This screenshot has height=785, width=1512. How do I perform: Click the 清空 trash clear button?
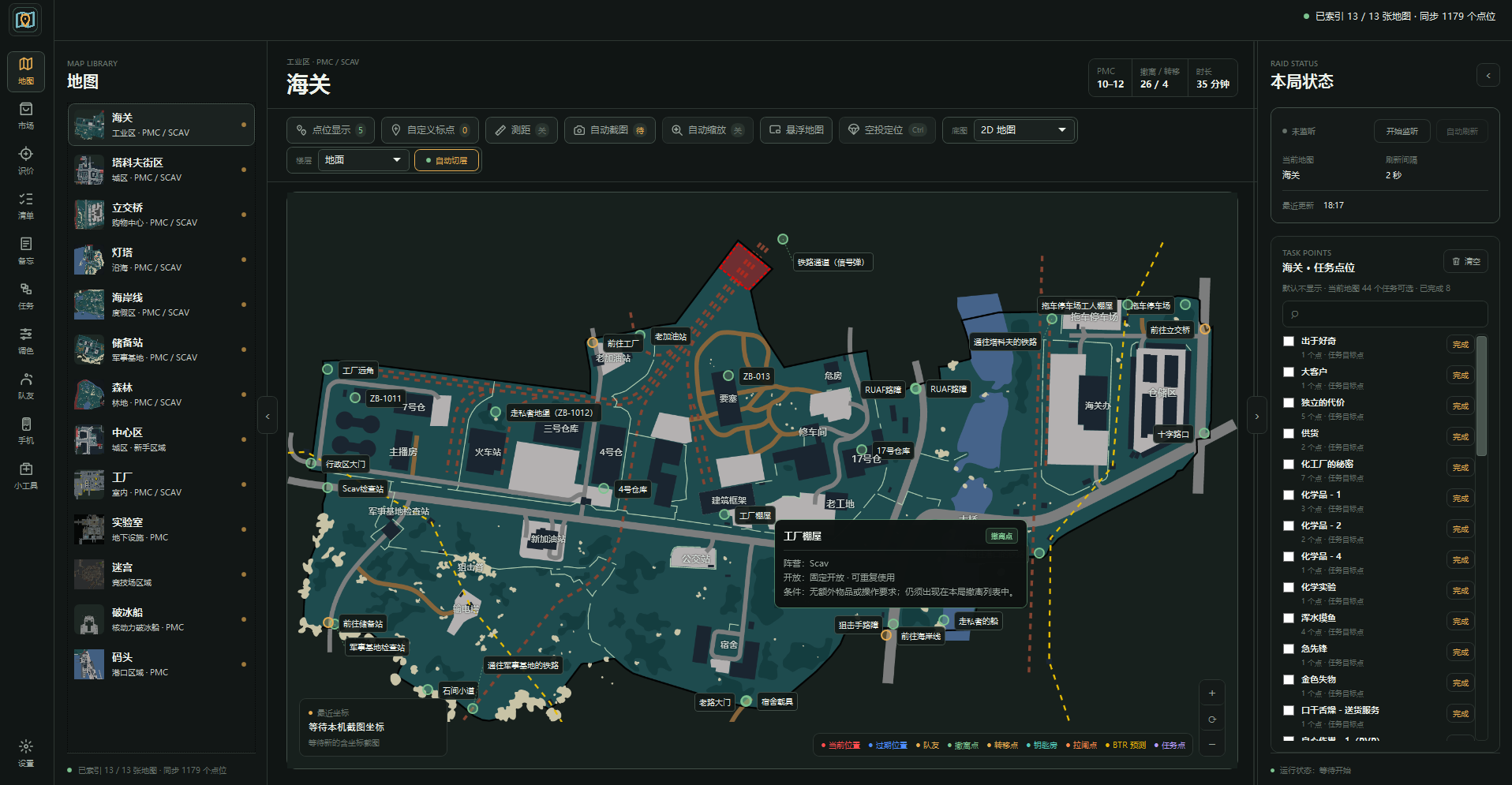pos(1466,261)
